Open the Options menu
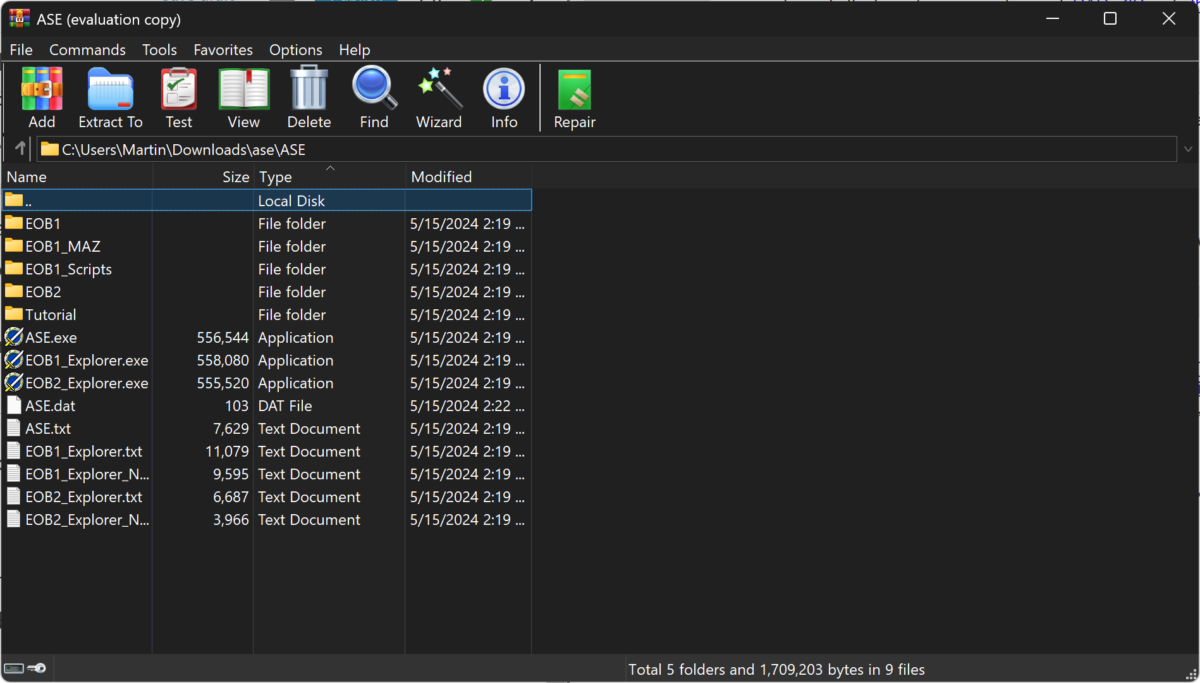The width and height of the screenshot is (1200, 683). 295,49
